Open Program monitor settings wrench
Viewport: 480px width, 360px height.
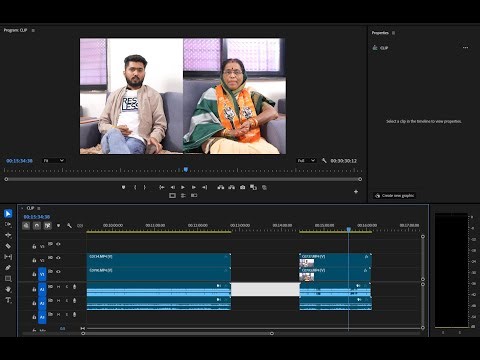click(x=324, y=161)
